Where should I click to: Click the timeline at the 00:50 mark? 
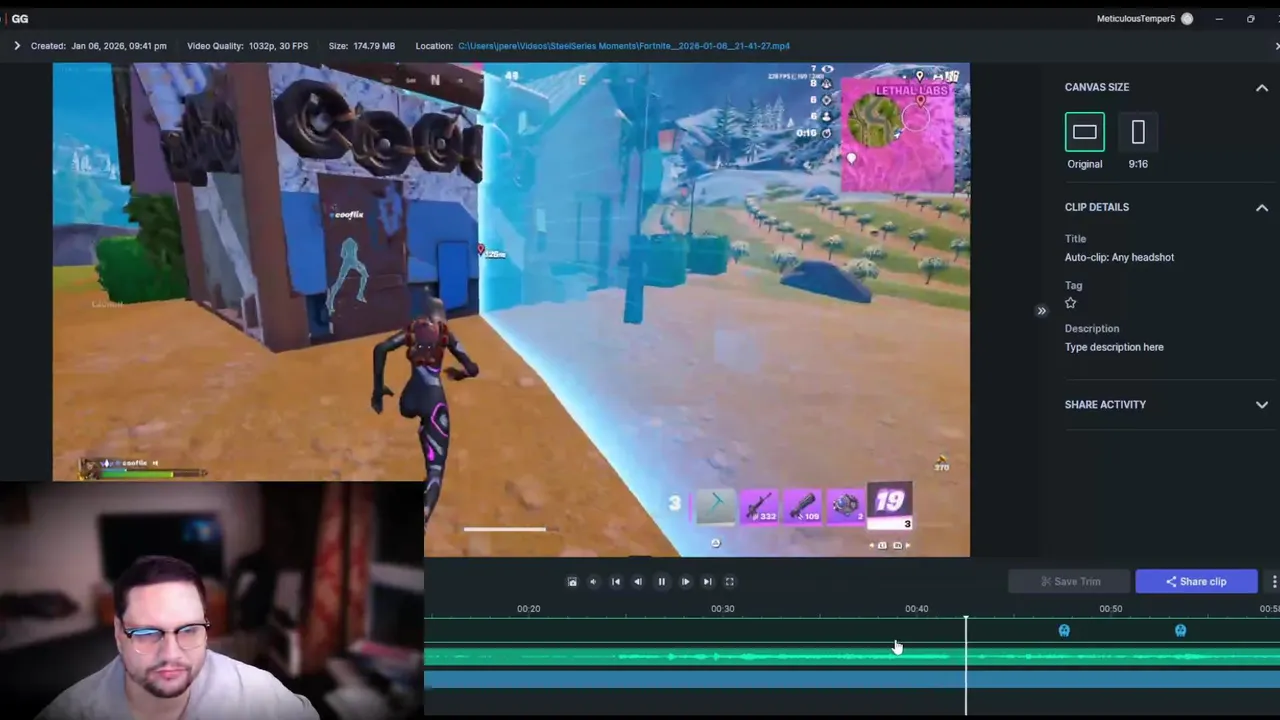click(x=1110, y=609)
